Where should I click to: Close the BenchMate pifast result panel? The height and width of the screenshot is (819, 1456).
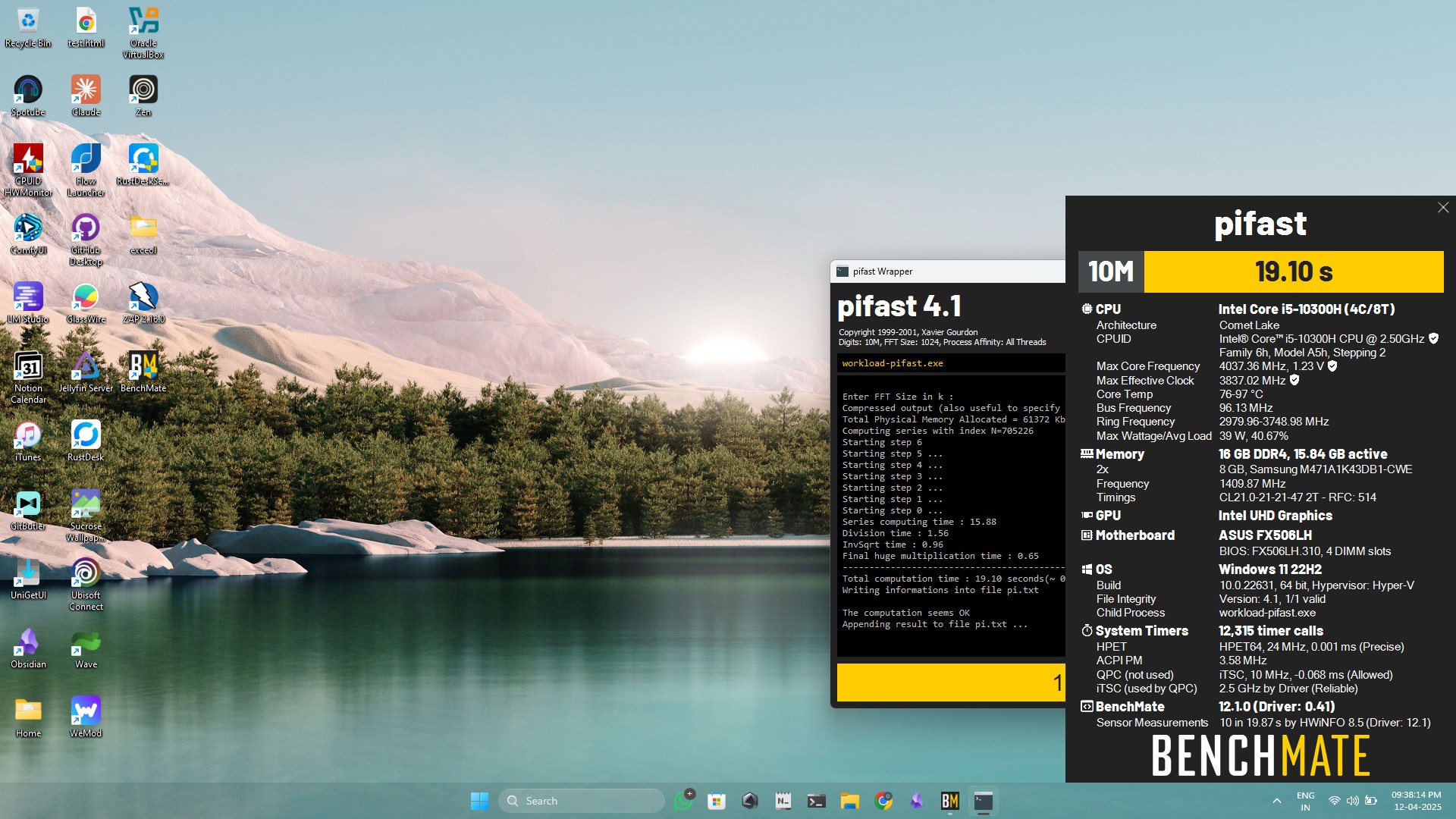pyautogui.click(x=1442, y=208)
